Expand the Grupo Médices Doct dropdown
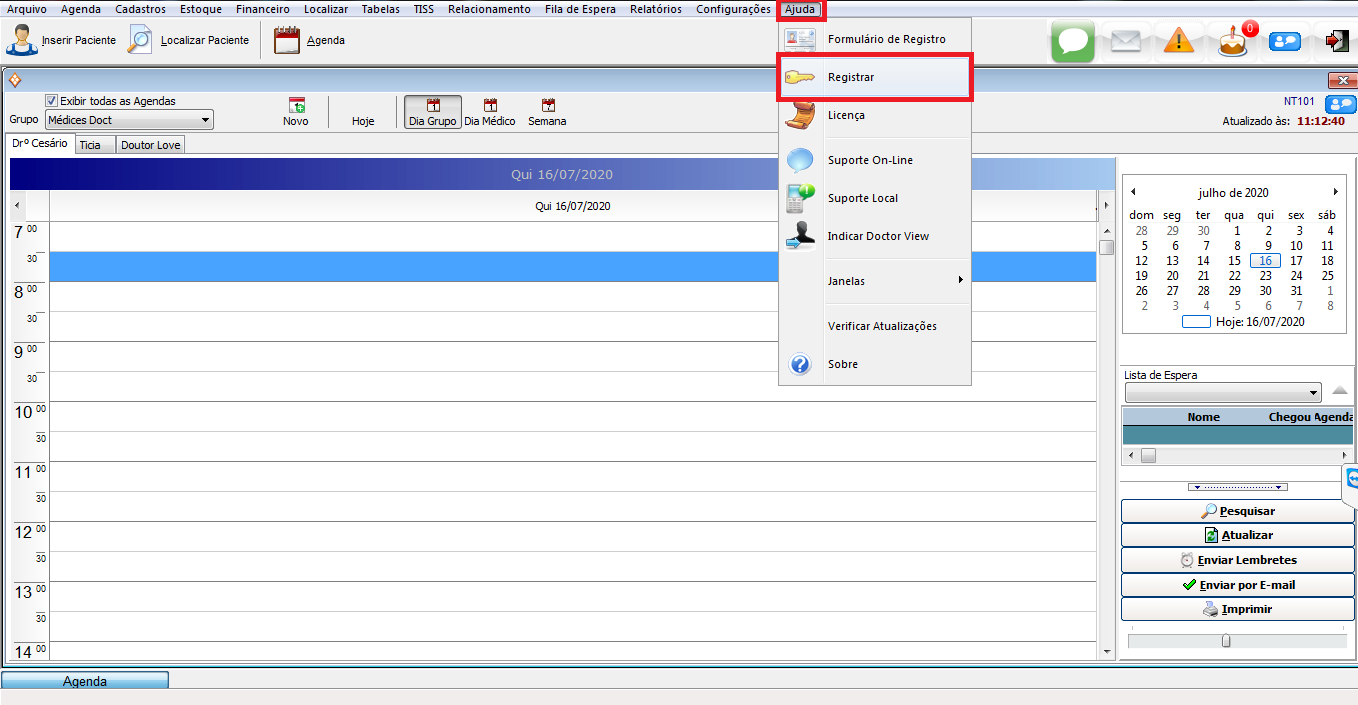The height and width of the screenshot is (705, 1358). 205,121
